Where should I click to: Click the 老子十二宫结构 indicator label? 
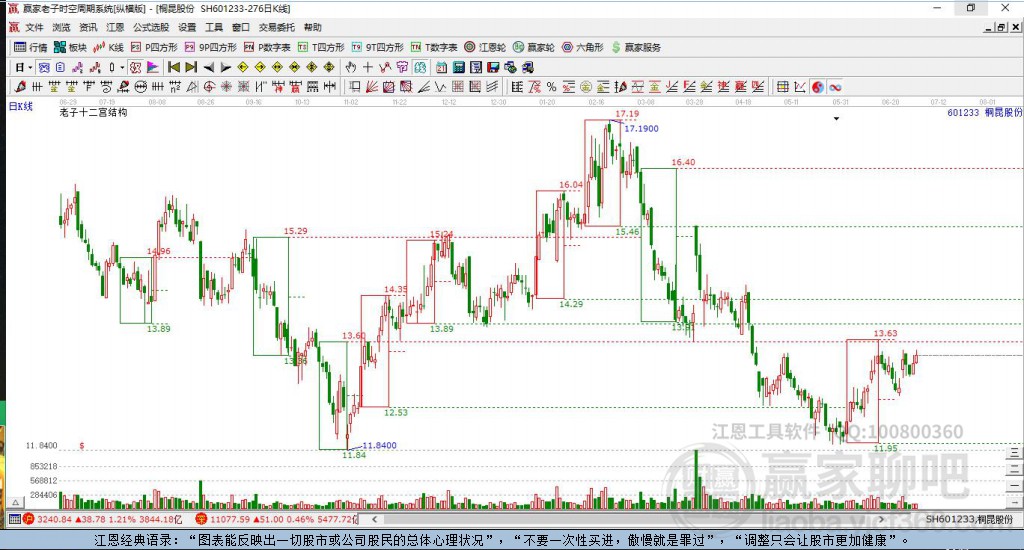tap(93, 112)
